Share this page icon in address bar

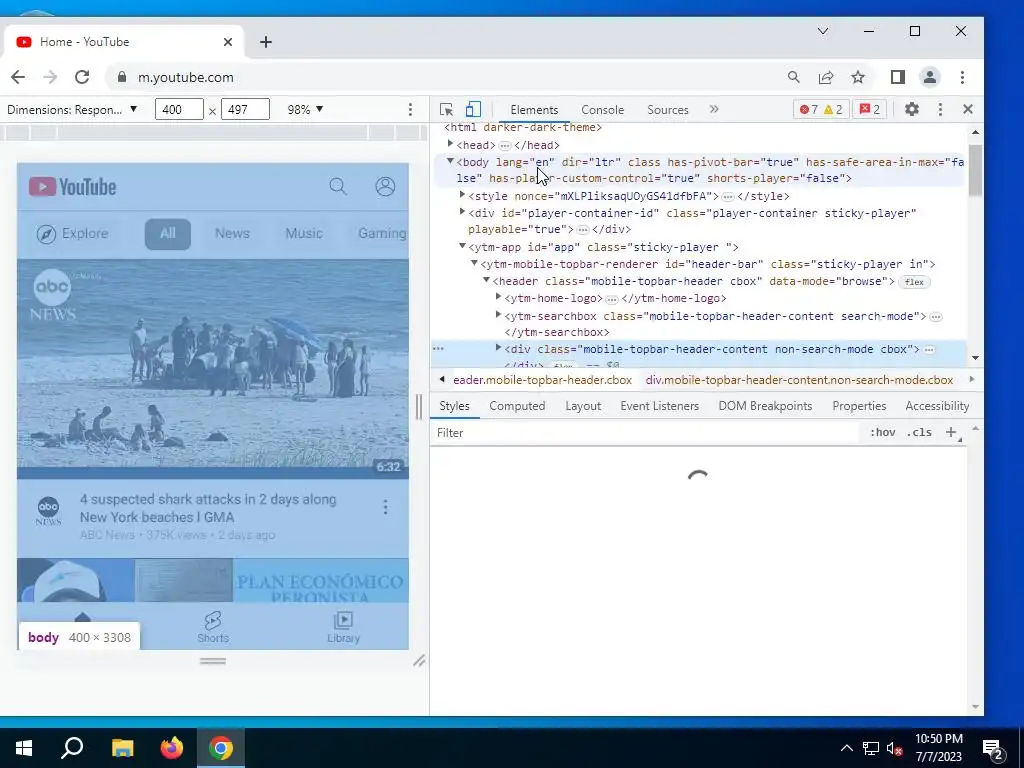[826, 77]
